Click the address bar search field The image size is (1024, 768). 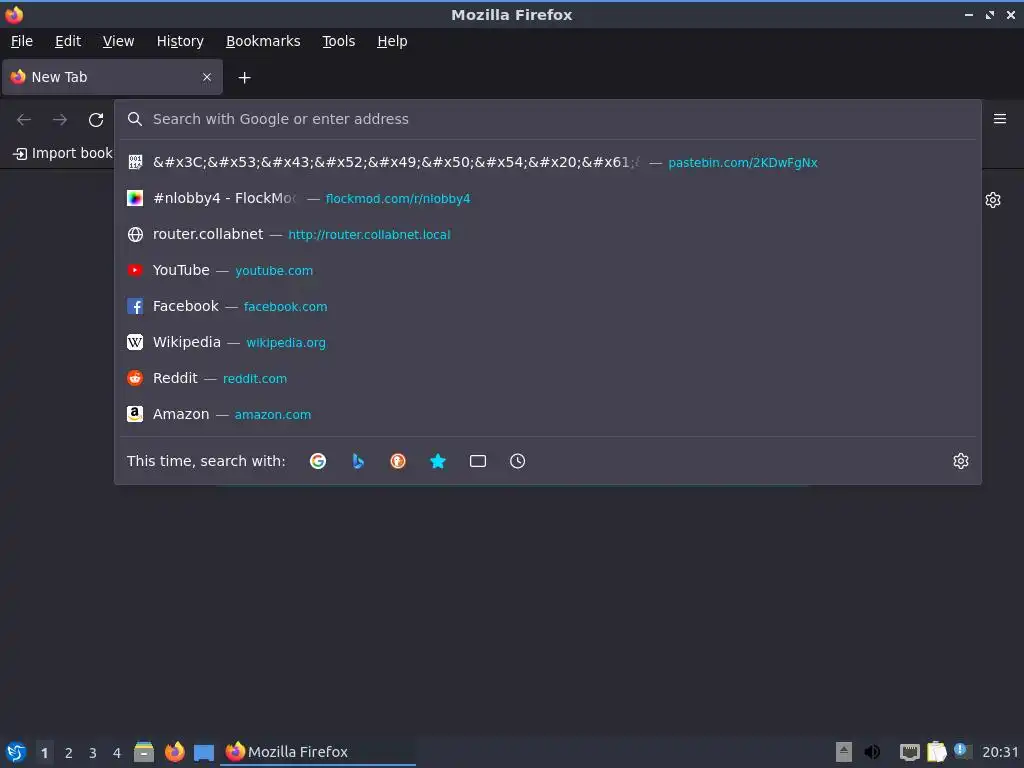(549, 119)
